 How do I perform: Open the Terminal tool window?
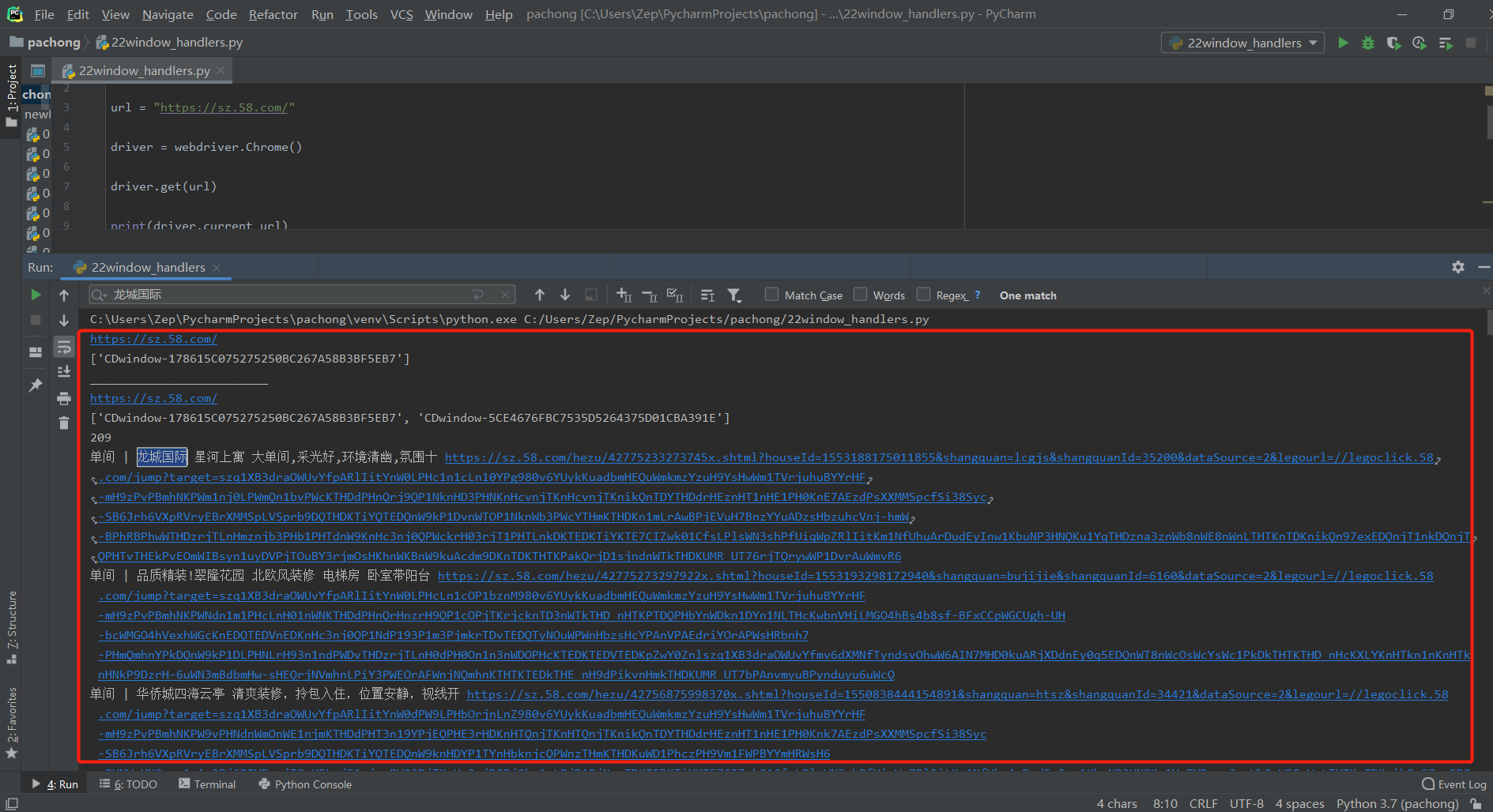pos(207,784)
